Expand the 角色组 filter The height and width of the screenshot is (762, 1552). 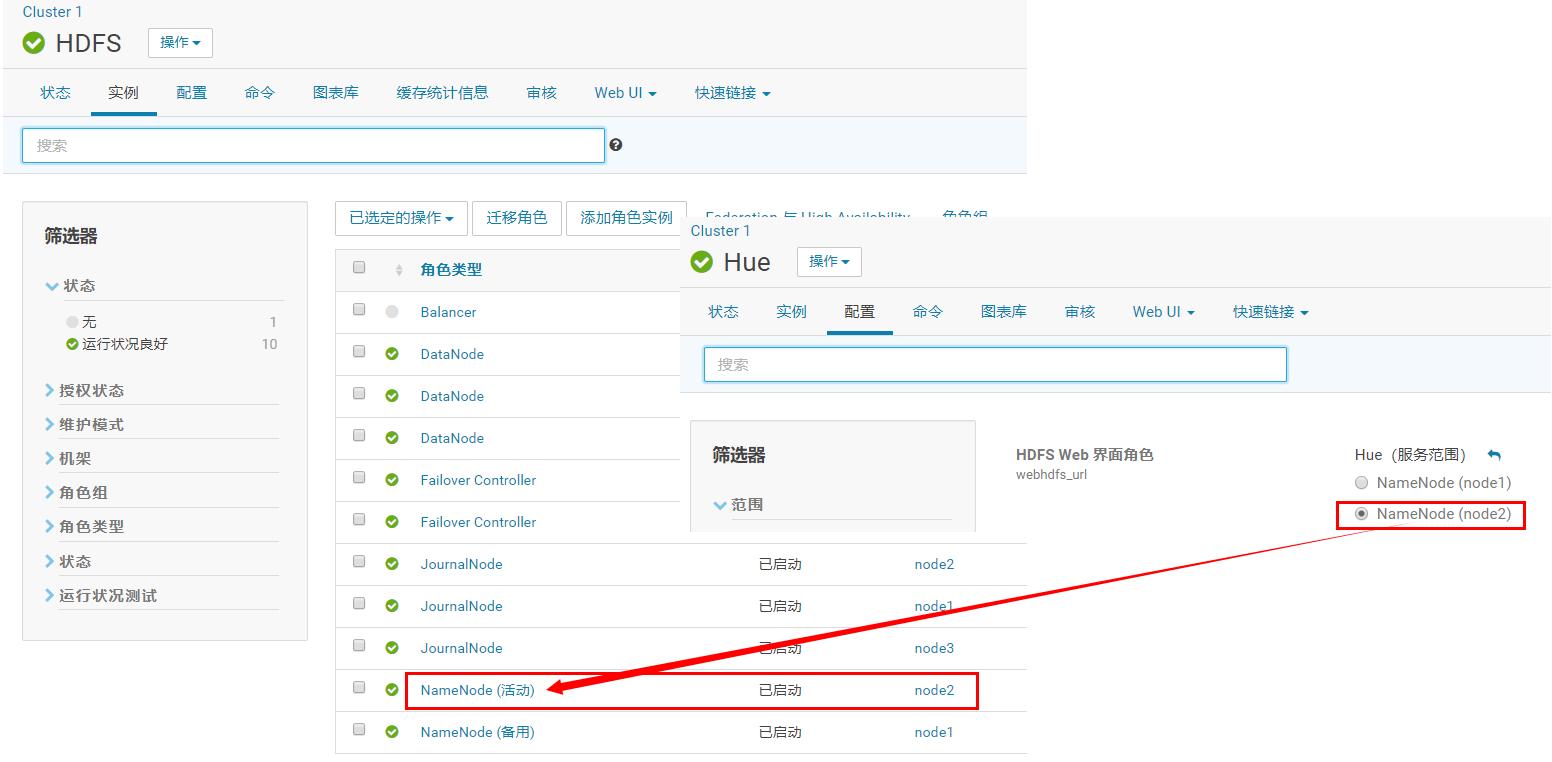click(76, 493)
